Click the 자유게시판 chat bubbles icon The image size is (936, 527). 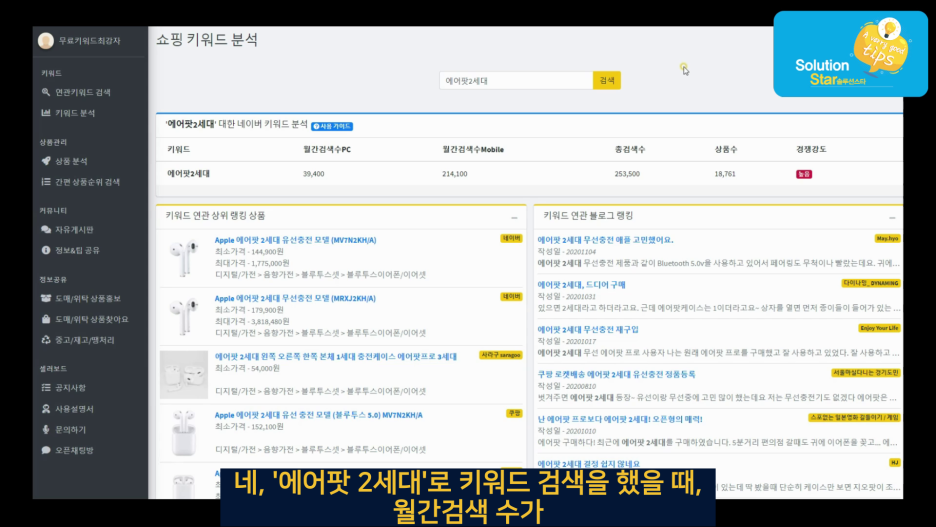(x=46, y=230)
